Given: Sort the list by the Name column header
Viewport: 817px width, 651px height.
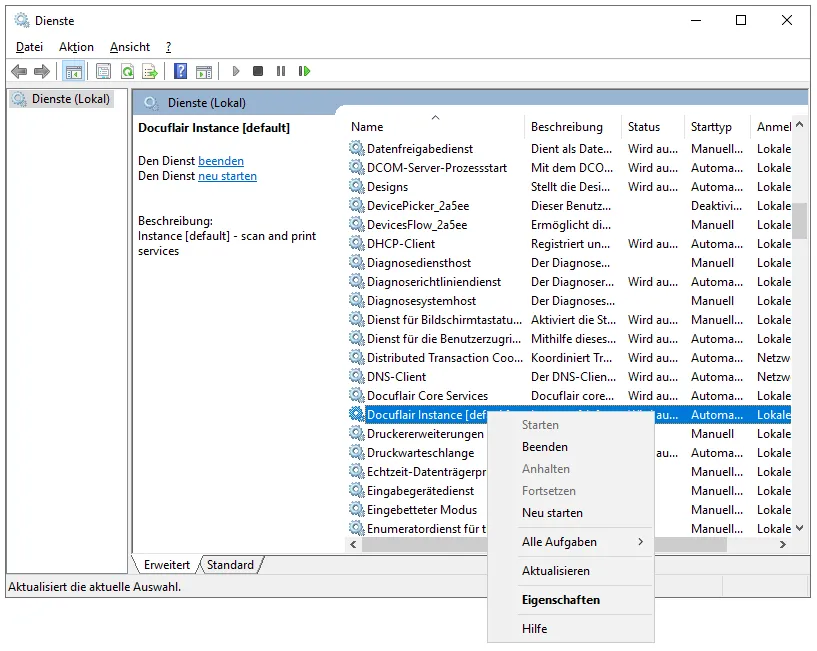Looking at the screenshot, I should pos(368,127).
